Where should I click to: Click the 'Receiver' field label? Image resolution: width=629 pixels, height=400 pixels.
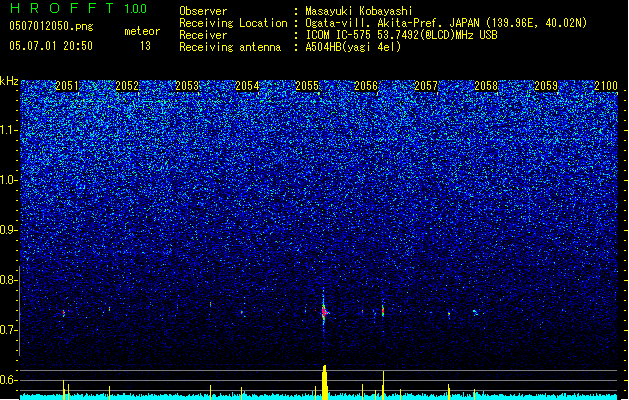(x=203, y=35)
